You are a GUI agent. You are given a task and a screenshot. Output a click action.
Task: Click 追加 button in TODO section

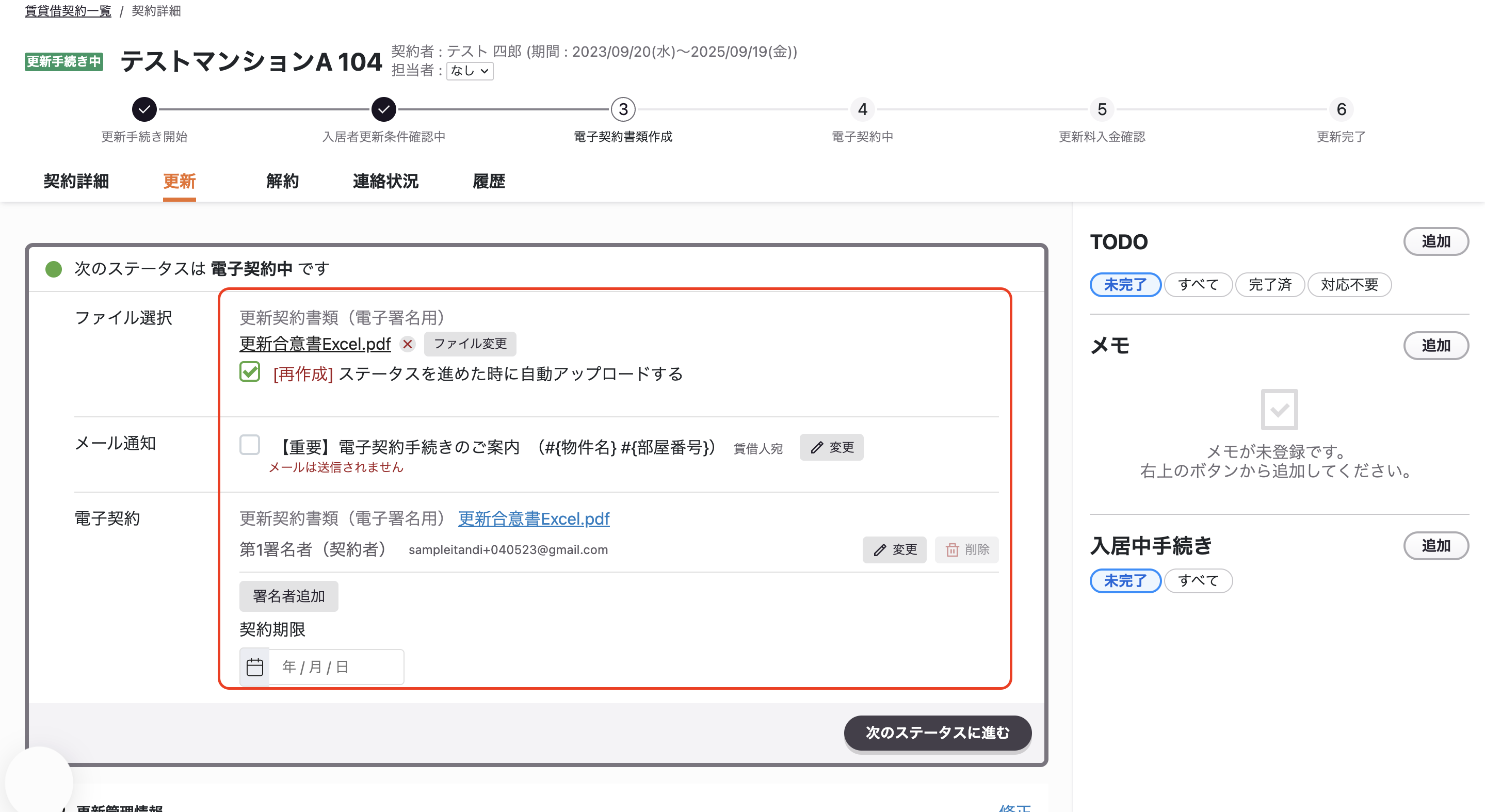click(x=1435, y=241)
